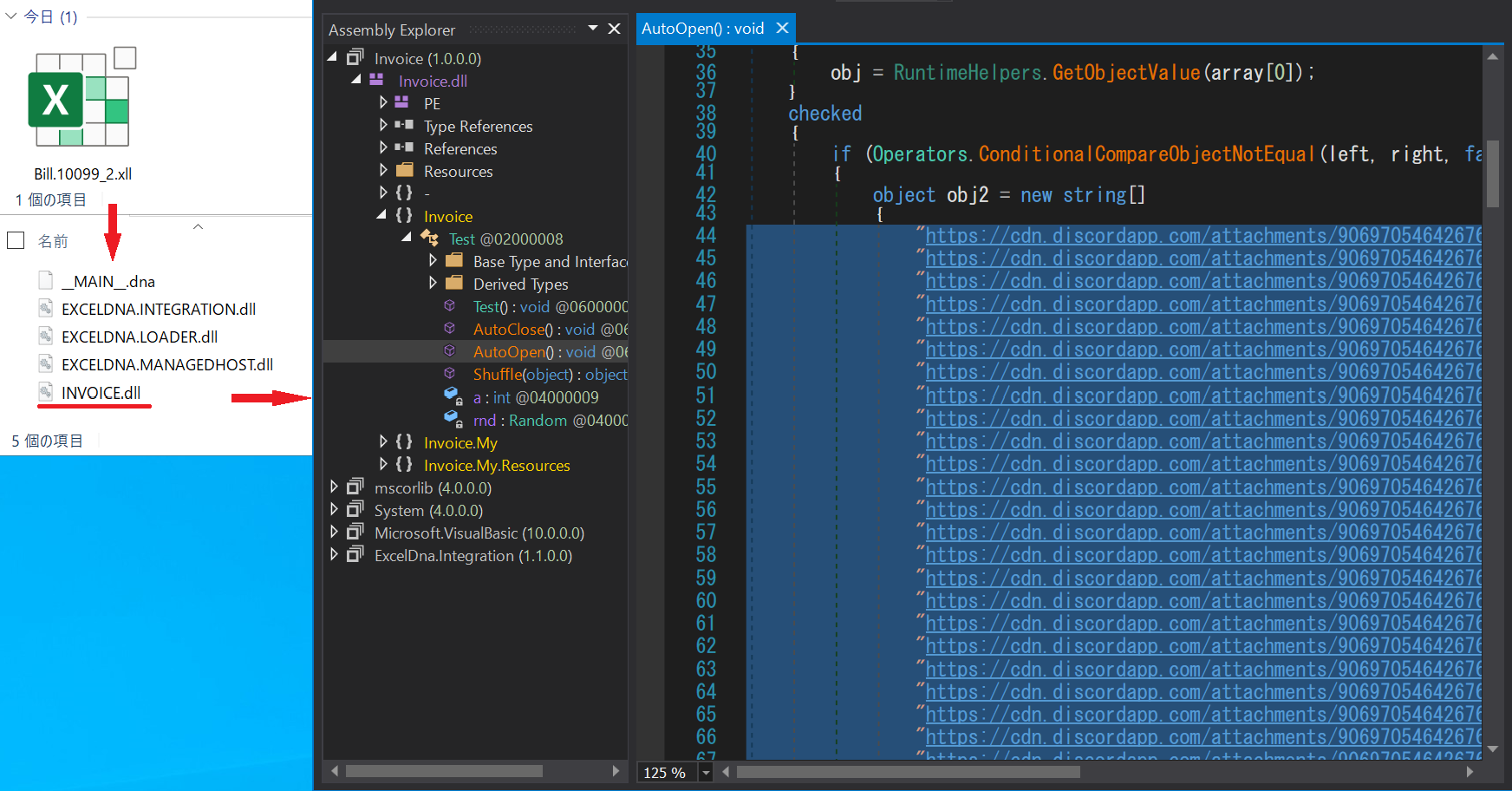1512x791 pixels.
Task: Expand the Derived Types folder
Action: tap(433, 283)
